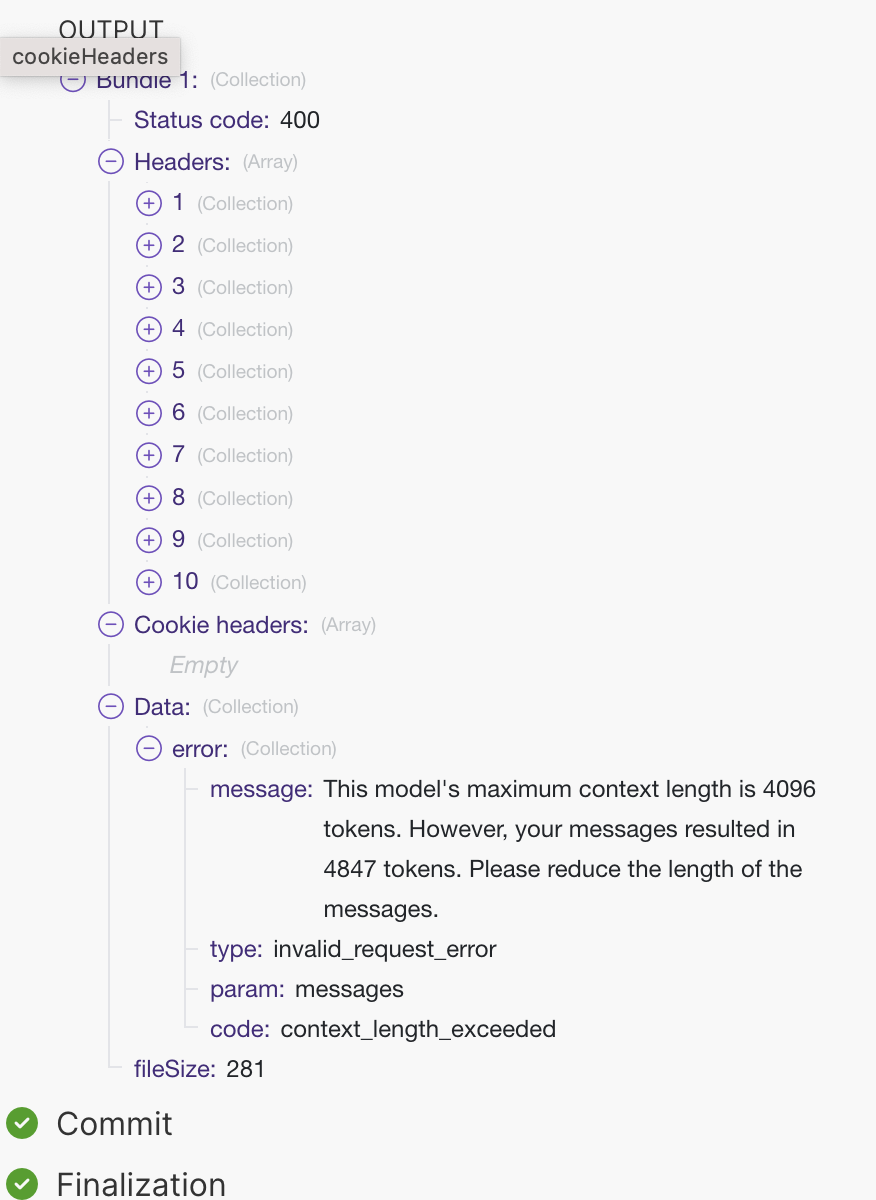Expand header item 2 collection
This screenshot has width=876, height=1200.
tap(148, 246)
